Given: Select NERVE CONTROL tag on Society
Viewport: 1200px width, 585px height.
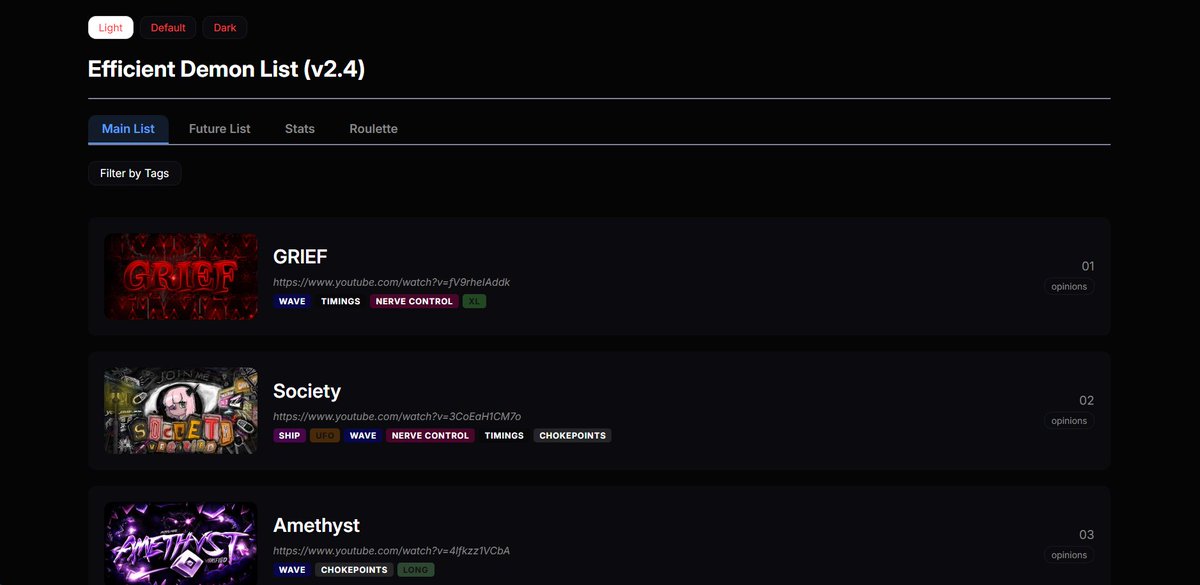Looking at the screenshot, I should (430, 436).
